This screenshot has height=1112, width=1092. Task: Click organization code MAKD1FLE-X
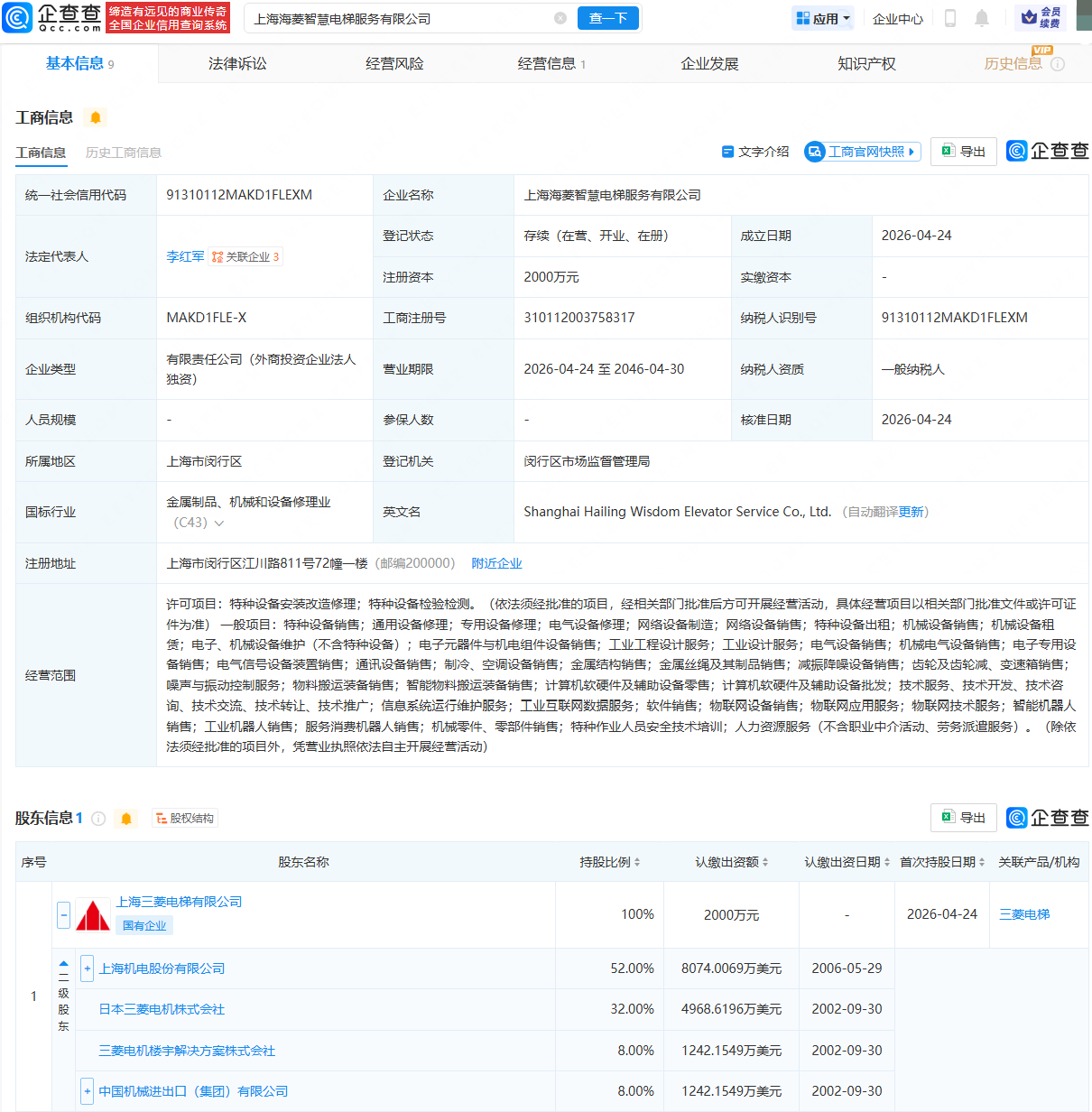pyautogui.click(x=207, y=318)
